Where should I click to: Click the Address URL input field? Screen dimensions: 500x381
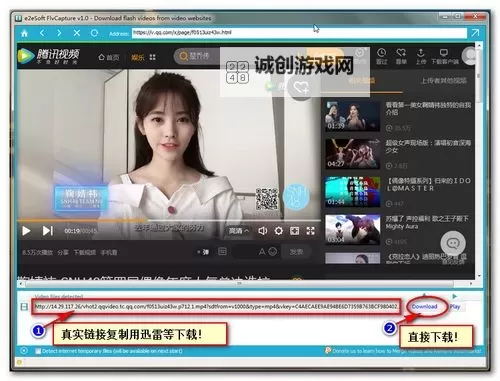299,33
